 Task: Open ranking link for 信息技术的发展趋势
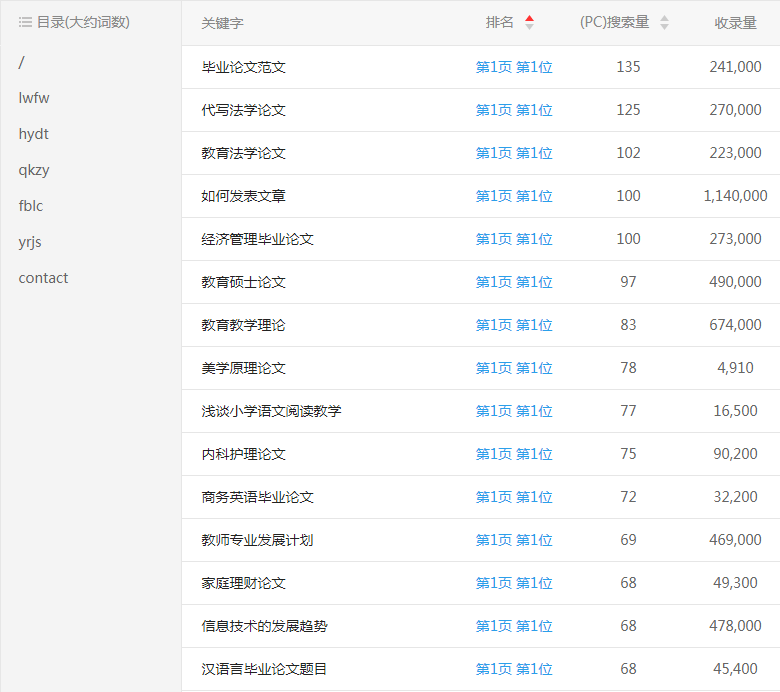(513, 626)
